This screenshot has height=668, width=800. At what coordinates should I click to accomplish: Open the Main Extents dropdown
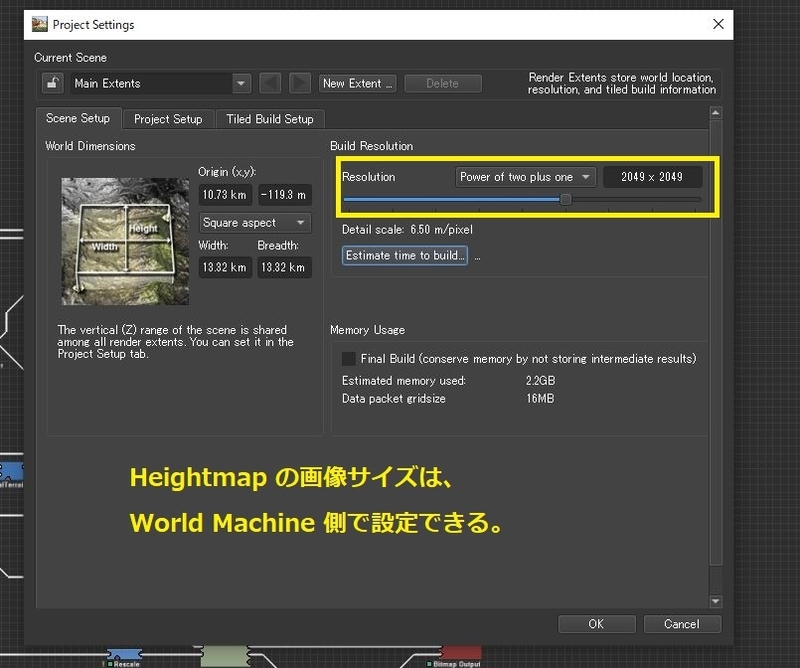[160, 83]
